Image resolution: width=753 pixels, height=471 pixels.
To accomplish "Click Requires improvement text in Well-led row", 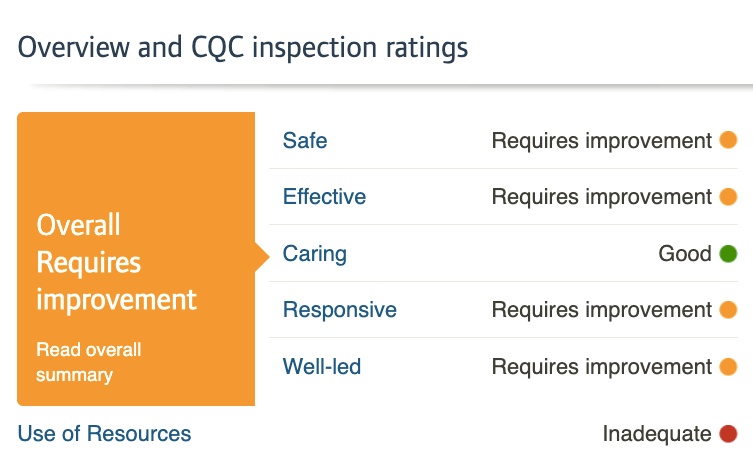I will (601, 367).
